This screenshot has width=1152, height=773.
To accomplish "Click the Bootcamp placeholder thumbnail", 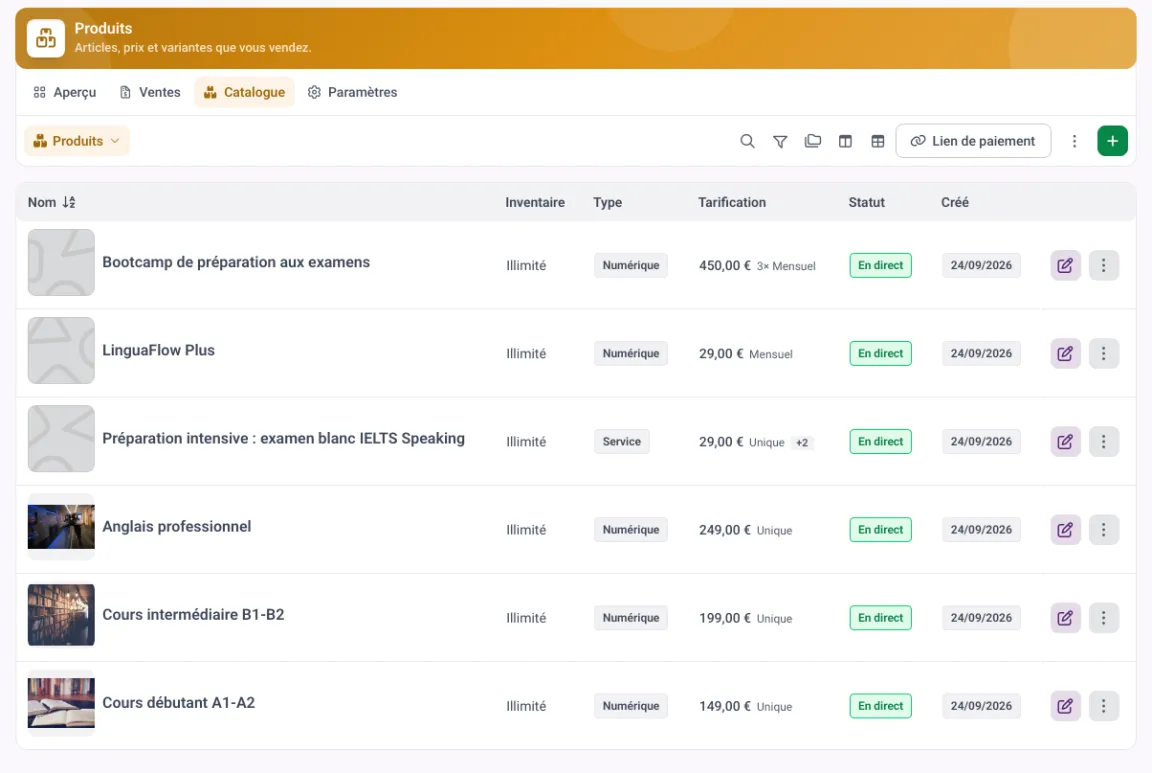I will point(61,262).
